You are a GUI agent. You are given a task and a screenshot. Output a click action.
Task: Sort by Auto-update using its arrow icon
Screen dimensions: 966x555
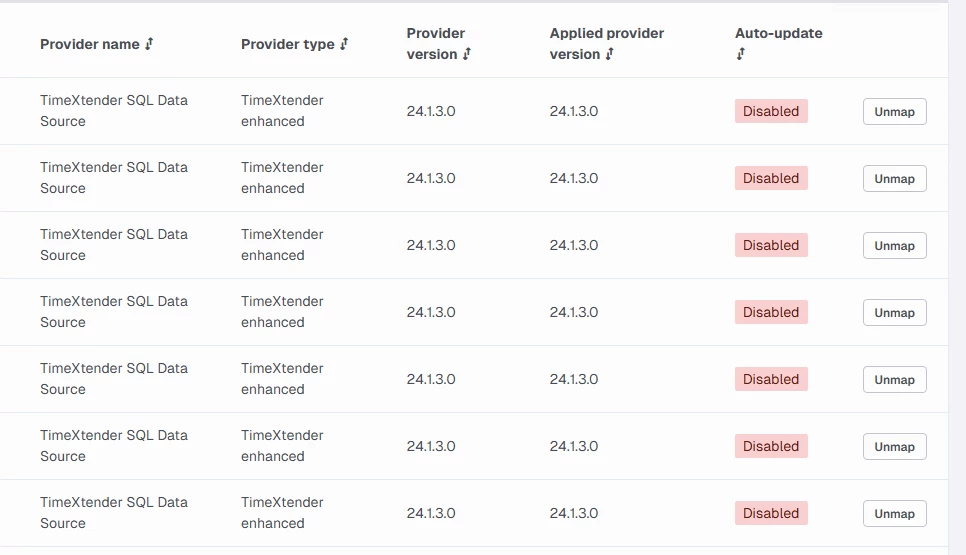[x=741, y=54]
